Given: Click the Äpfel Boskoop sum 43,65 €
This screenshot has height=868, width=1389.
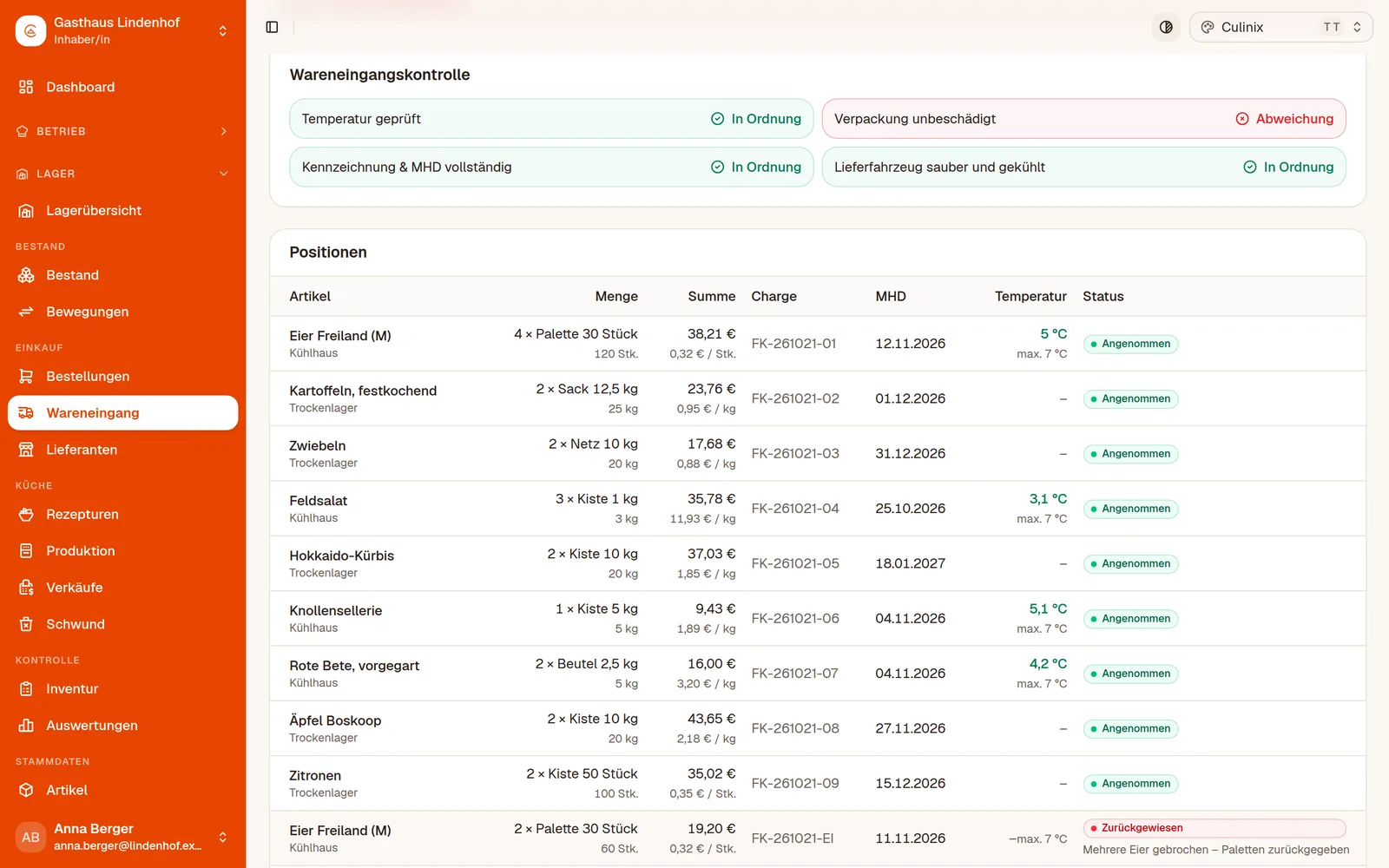Looking at the screenshot, I should (711, 719).
